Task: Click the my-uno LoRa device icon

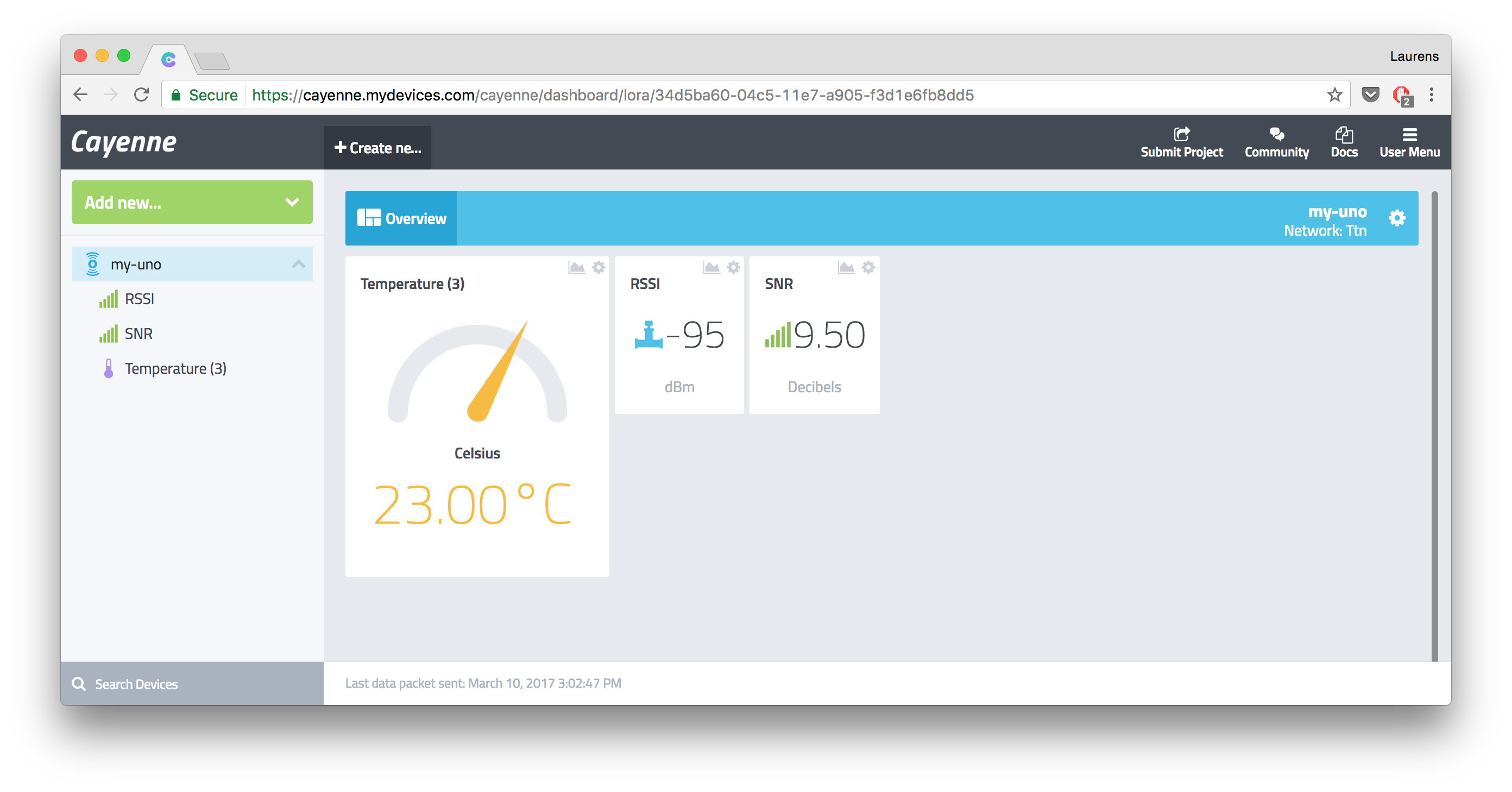Action: [92, 264]
